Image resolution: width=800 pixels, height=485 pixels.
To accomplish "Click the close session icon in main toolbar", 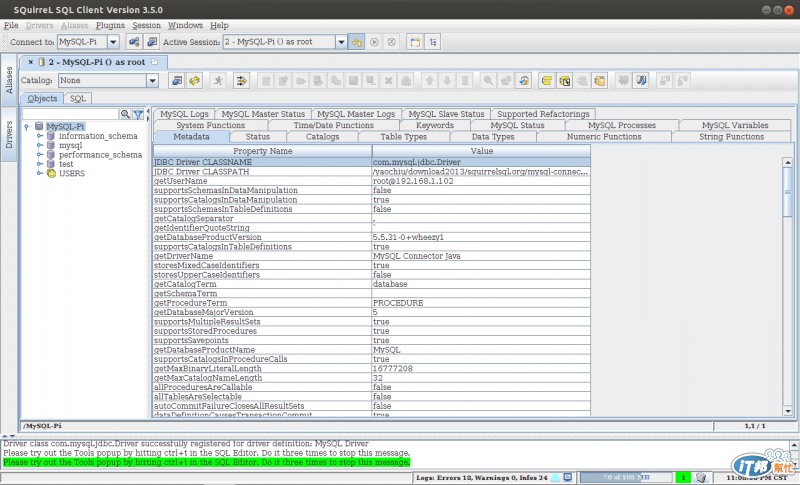I will click(x=391, y=42).
